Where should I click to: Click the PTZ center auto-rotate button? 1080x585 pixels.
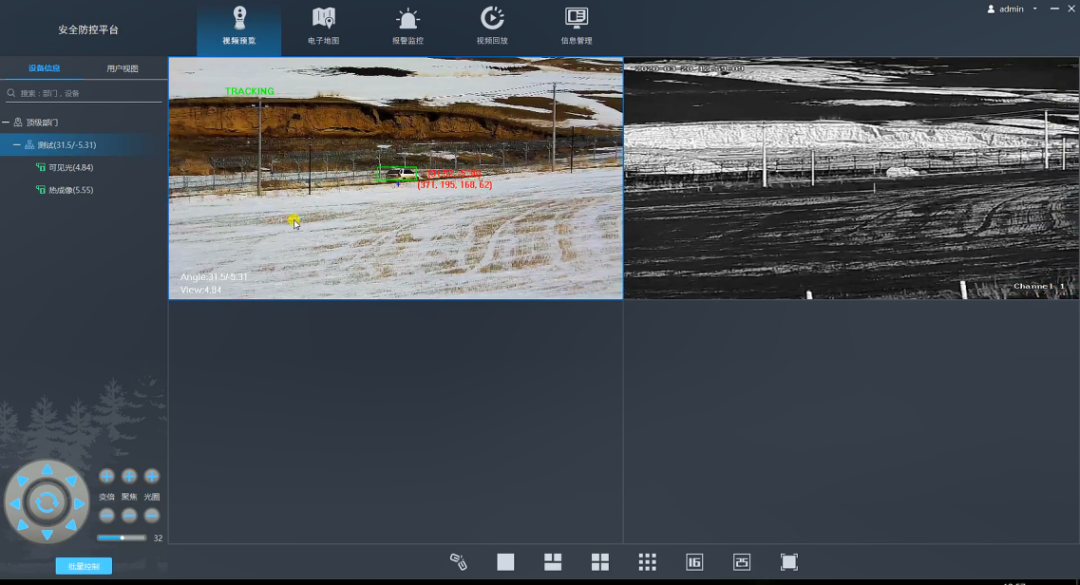click(x=46, y=502)
